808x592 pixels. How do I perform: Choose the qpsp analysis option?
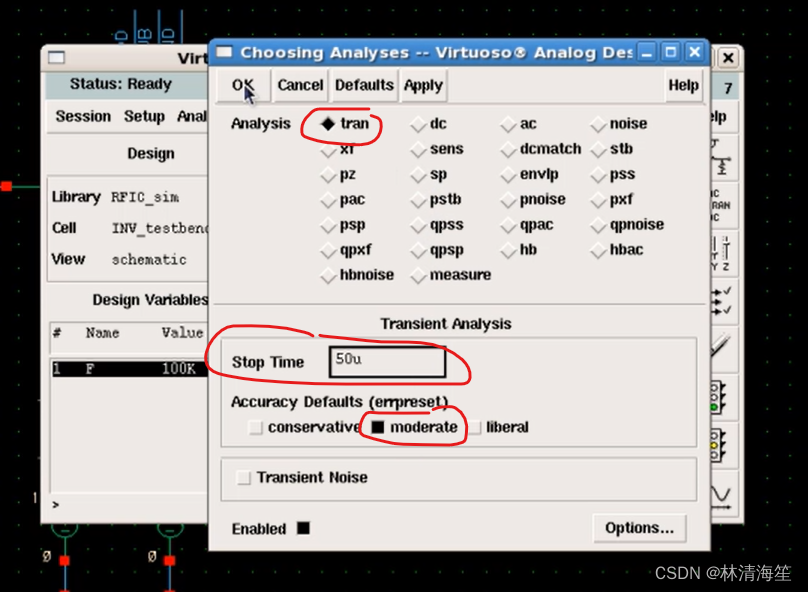click(418, 250)
